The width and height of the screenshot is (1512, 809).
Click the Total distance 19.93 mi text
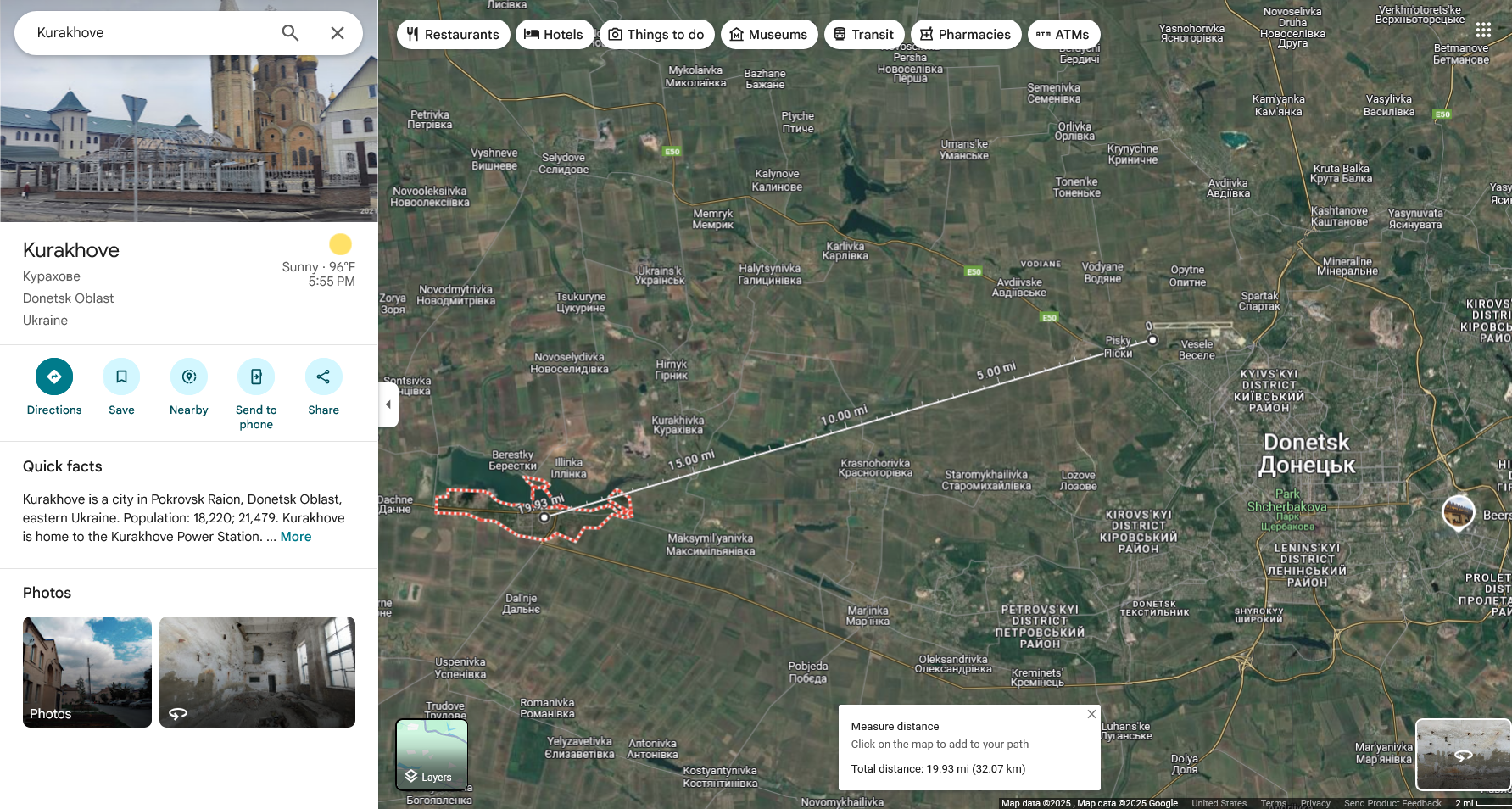click(x=938, y=769)
